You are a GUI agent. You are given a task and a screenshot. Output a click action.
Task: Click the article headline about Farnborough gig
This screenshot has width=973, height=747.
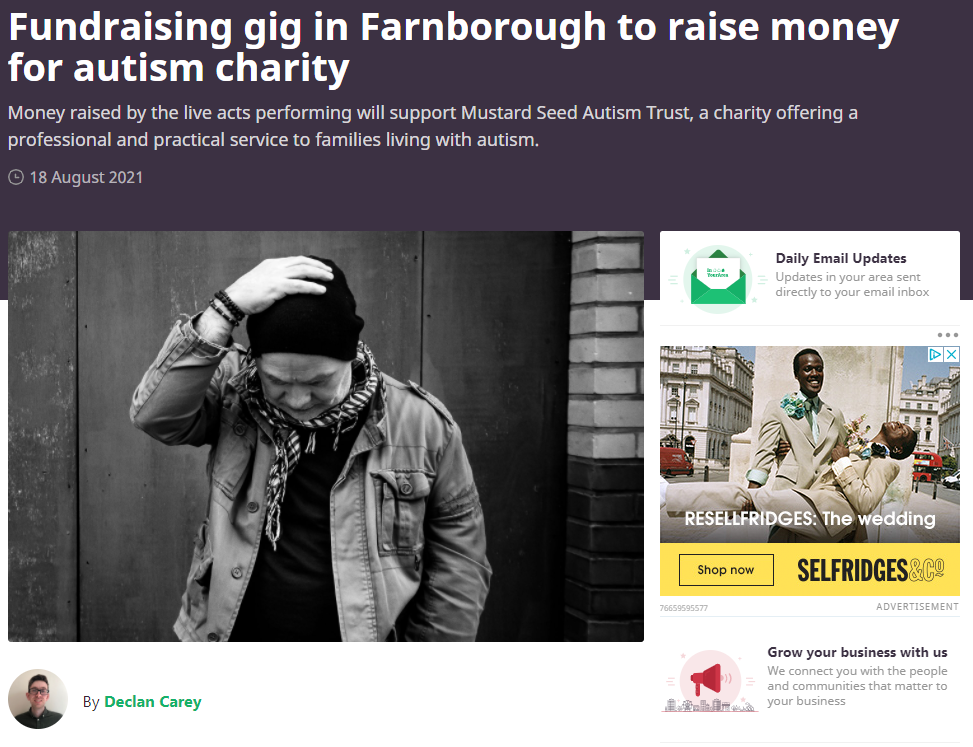pyautogui.click(x=453, y=47)
